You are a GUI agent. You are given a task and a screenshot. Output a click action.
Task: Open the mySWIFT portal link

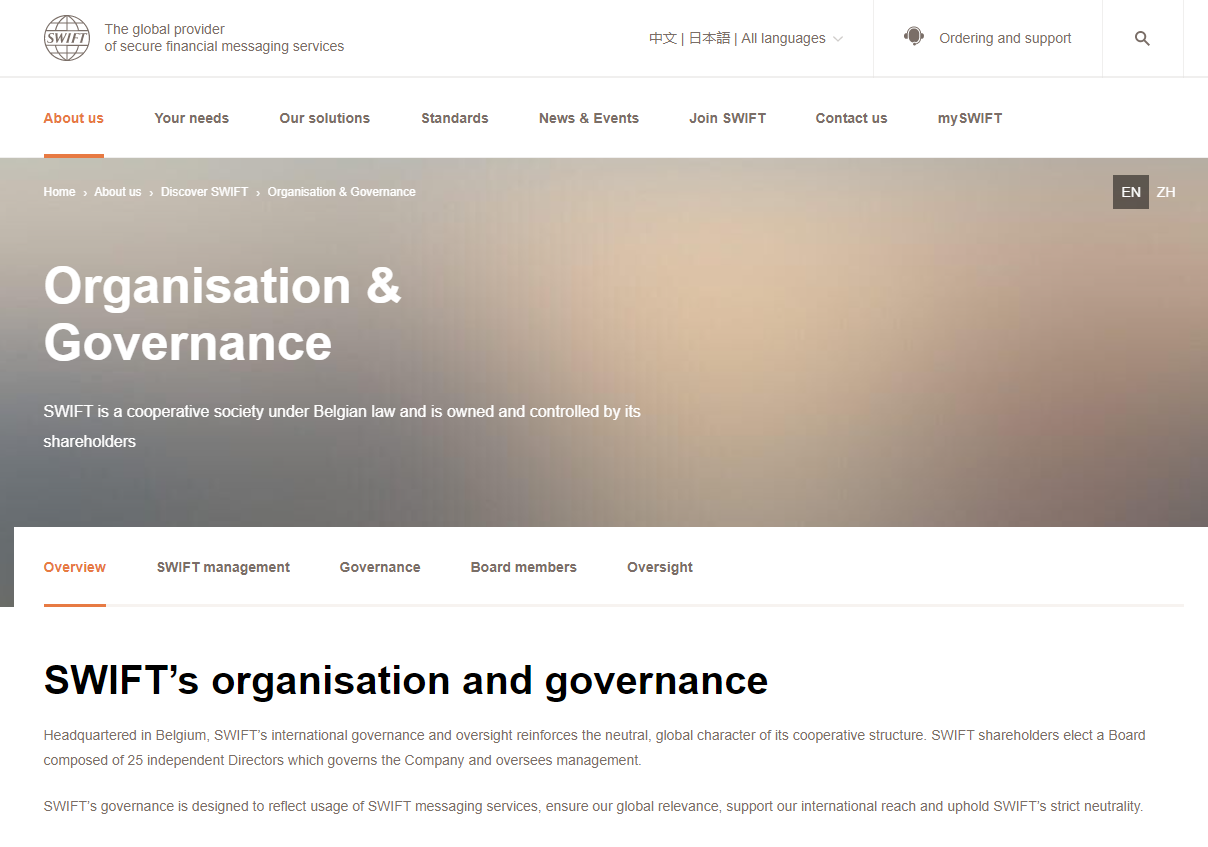coord(969,118)
